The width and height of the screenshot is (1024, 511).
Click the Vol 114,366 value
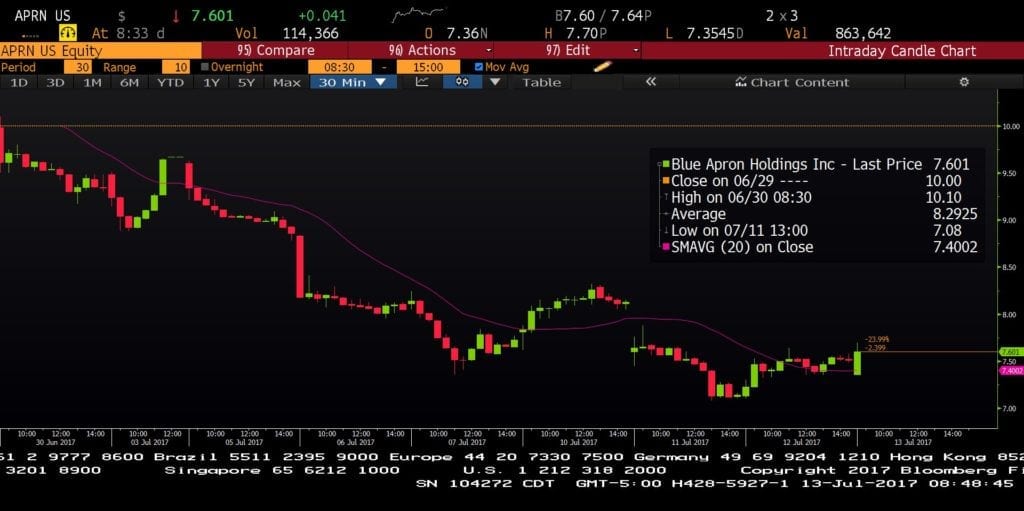pos(310,33)
